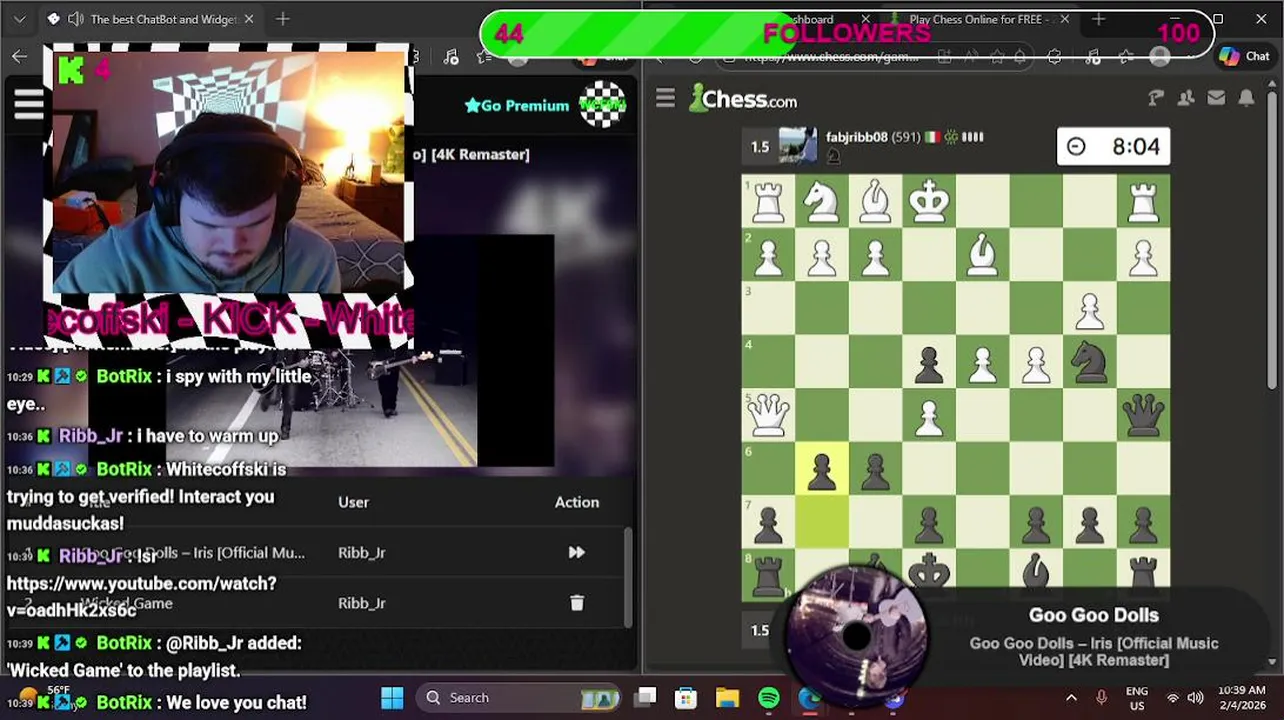The width and height of the screenshot is (1284, 720).
Task: Click the microphone icon in system tray
Action: click(1101, 698)
